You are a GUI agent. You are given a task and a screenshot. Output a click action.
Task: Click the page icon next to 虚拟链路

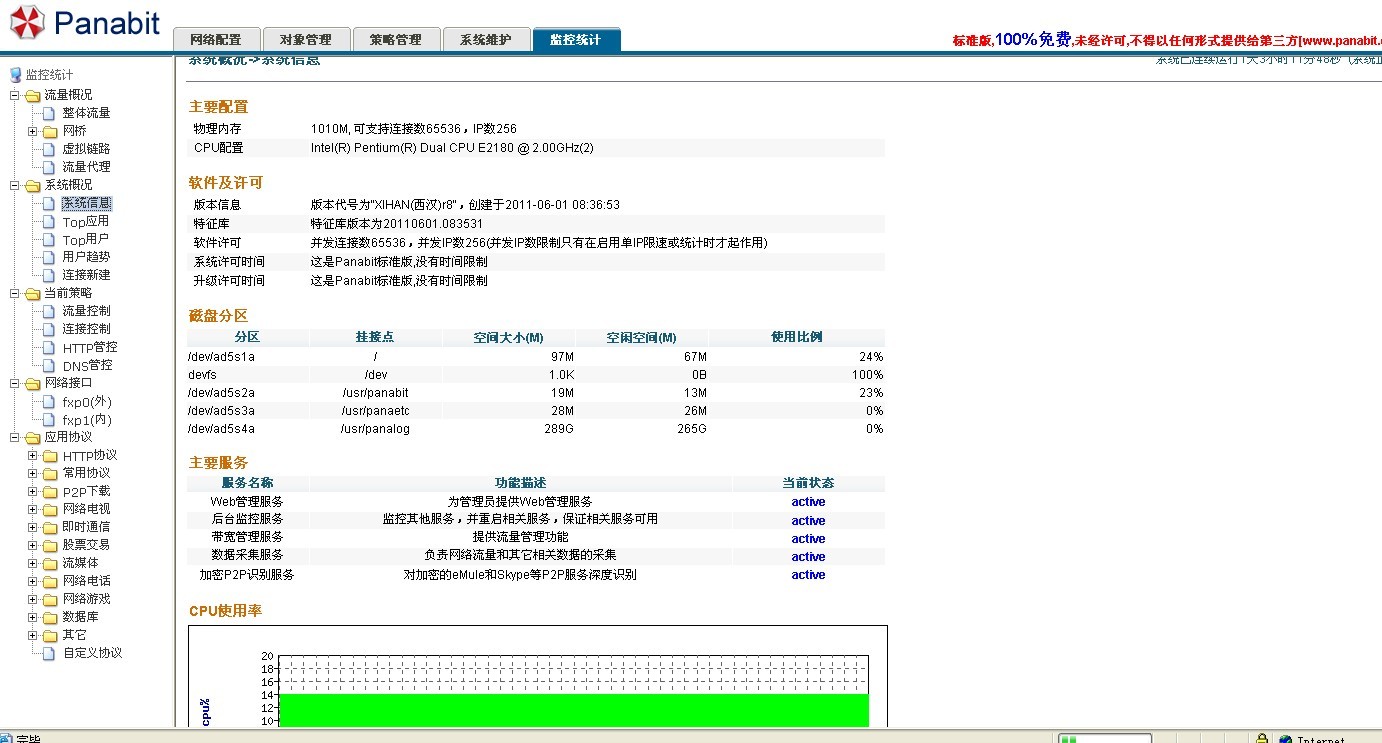pos(49,149)
